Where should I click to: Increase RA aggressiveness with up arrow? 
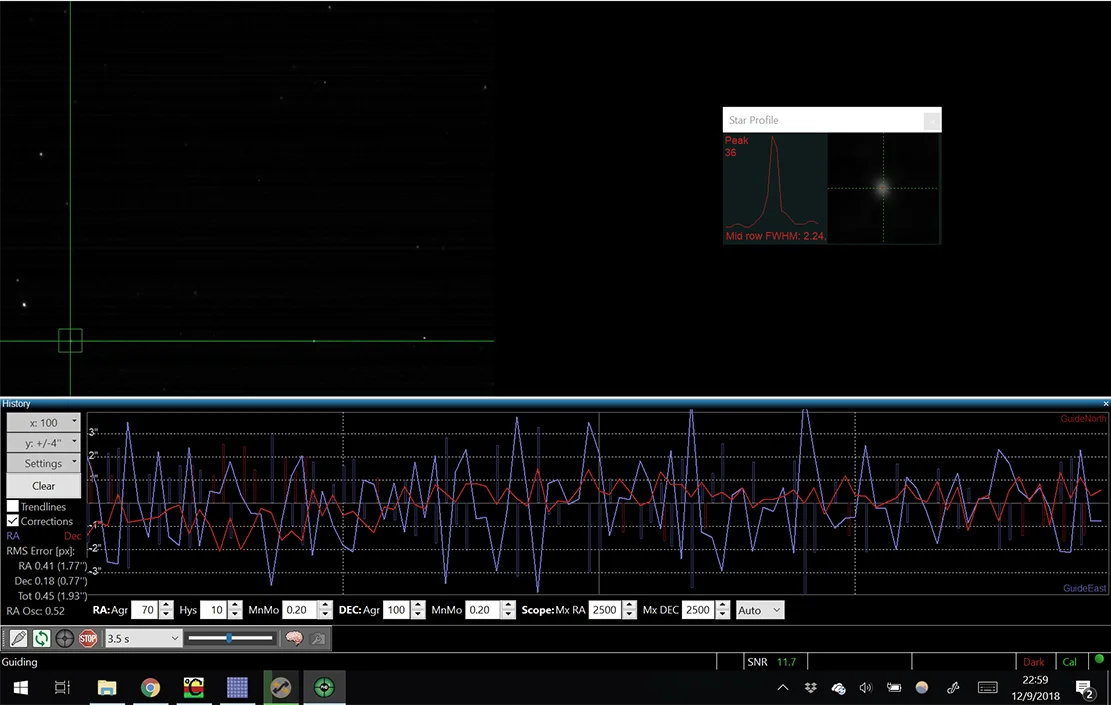[166, 605]
